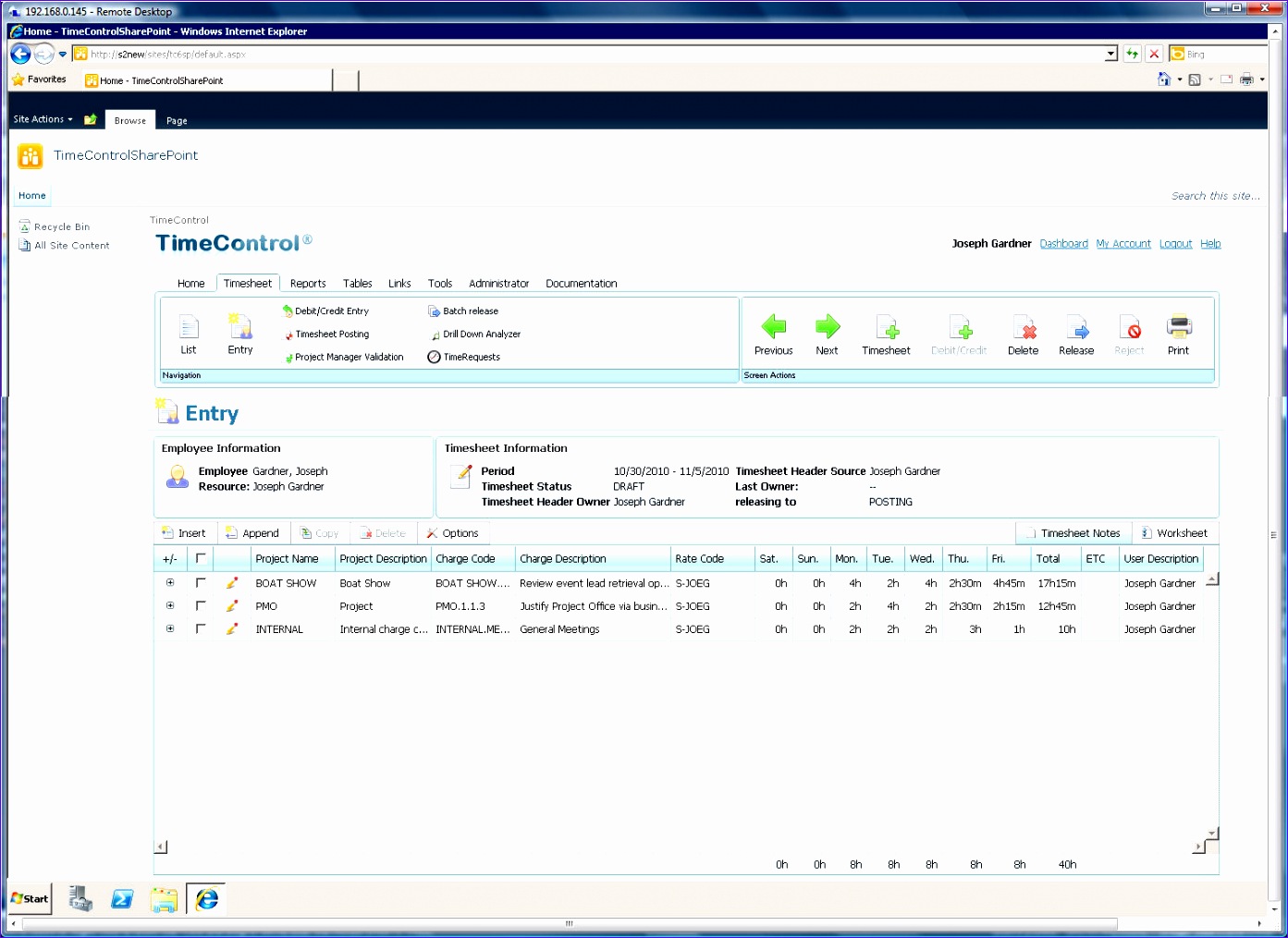Open the Recycle Bin link
Screen dimensions: 1288x938
click(x=55, y=226)
